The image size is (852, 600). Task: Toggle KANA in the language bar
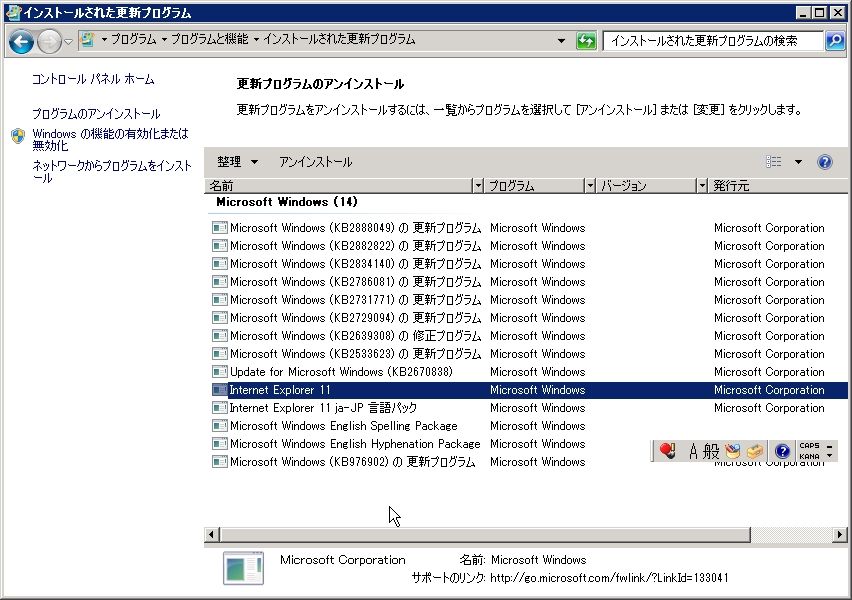click(809, 457)
